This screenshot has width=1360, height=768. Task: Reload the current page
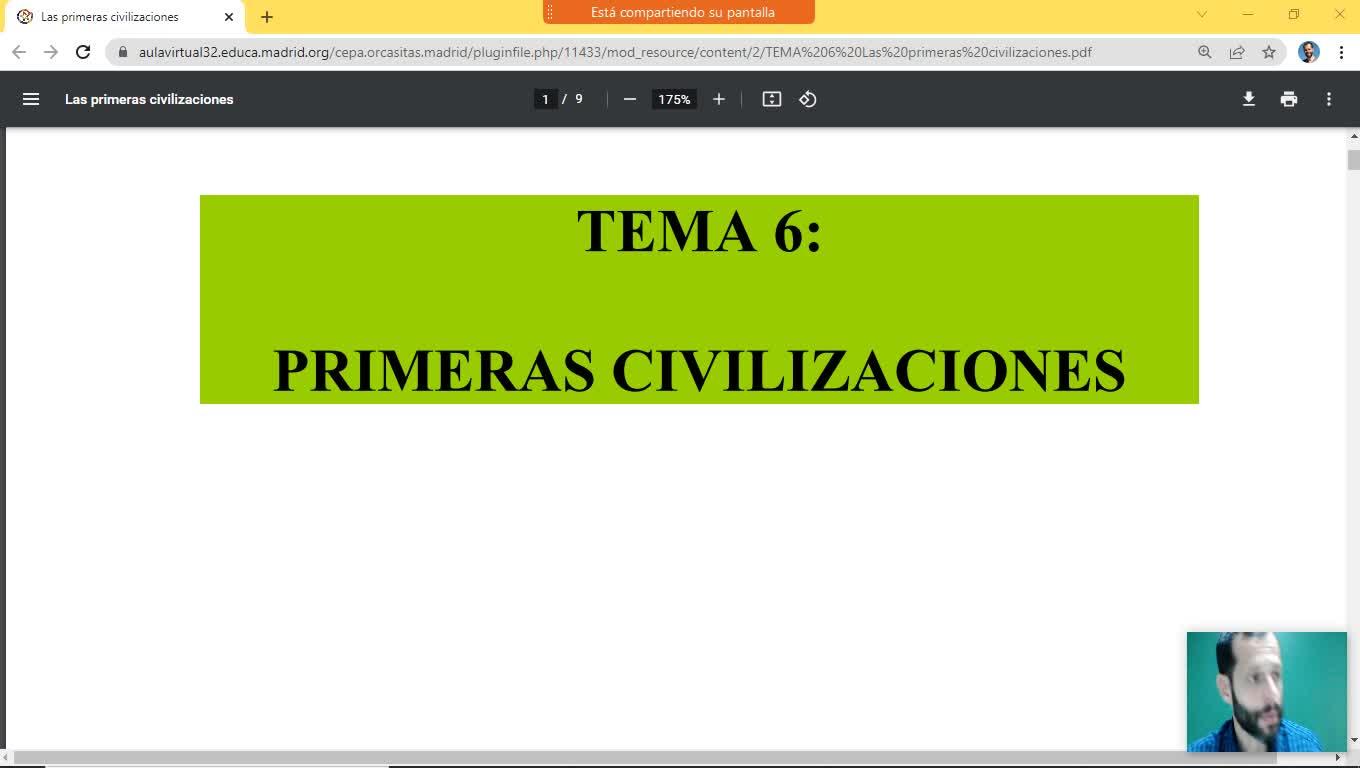coord(83,52)
